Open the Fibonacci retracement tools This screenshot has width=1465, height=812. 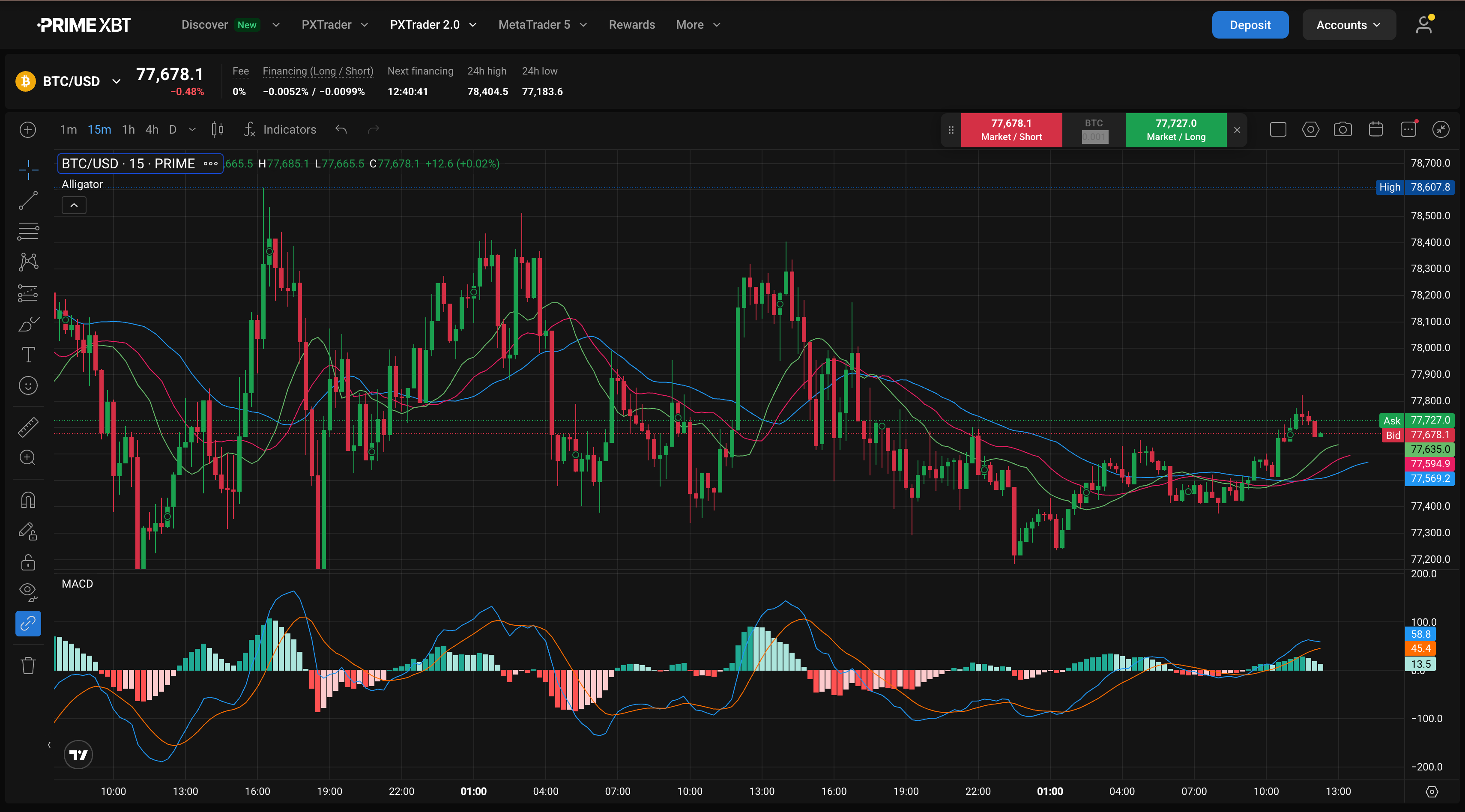click(28, 231)
